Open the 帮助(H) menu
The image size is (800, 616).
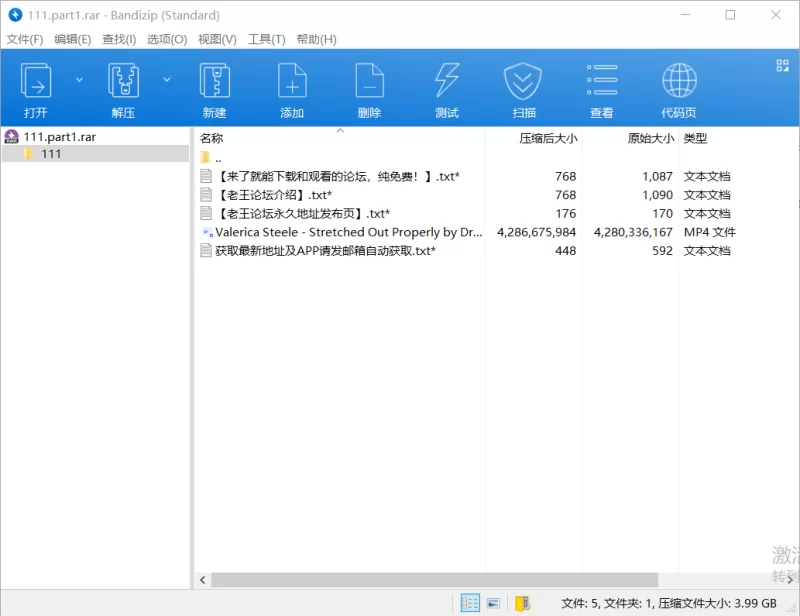pyautogui.click(x=316, y=39)
